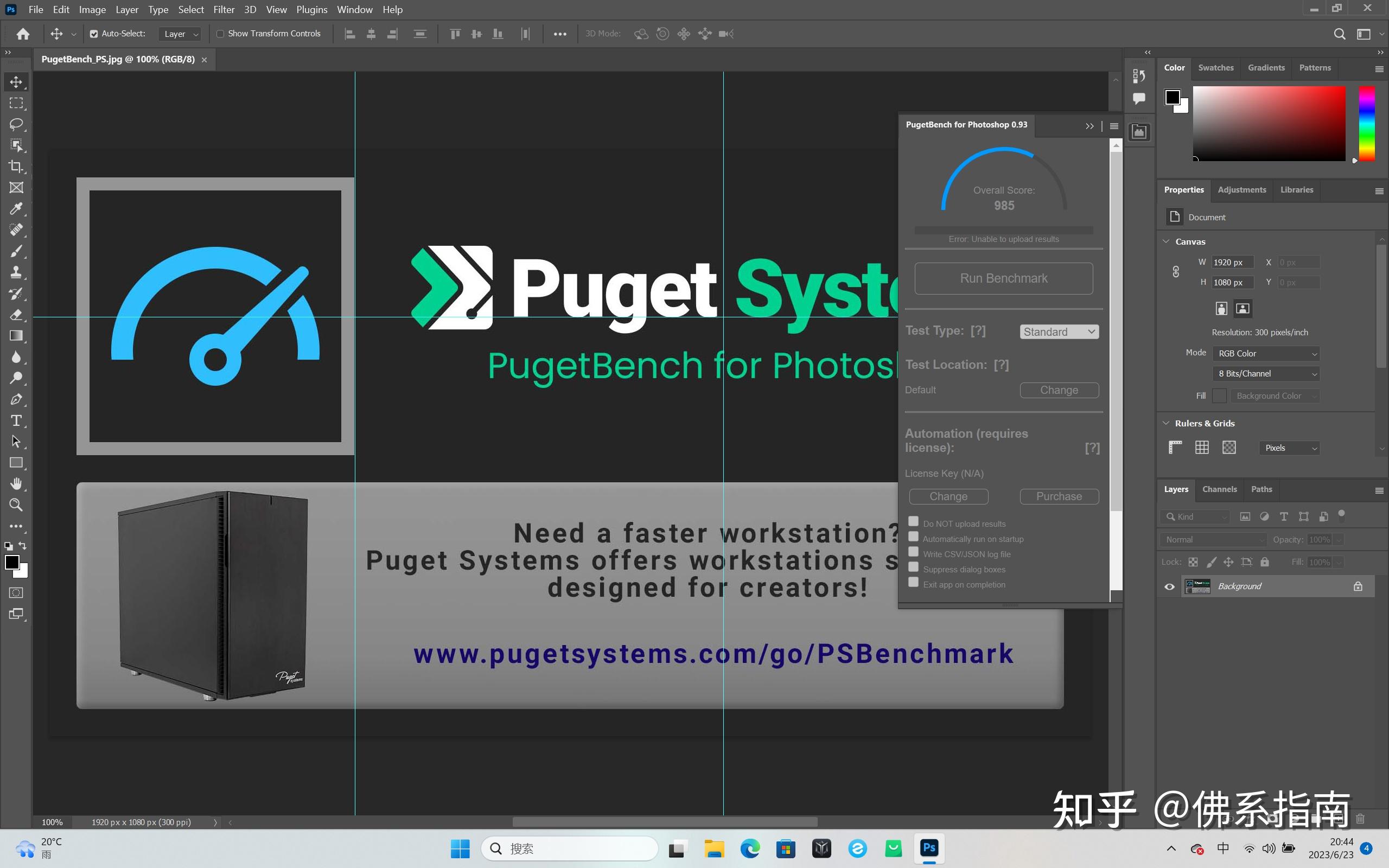Select the Clone Stamp tool

tap(16, 272)
